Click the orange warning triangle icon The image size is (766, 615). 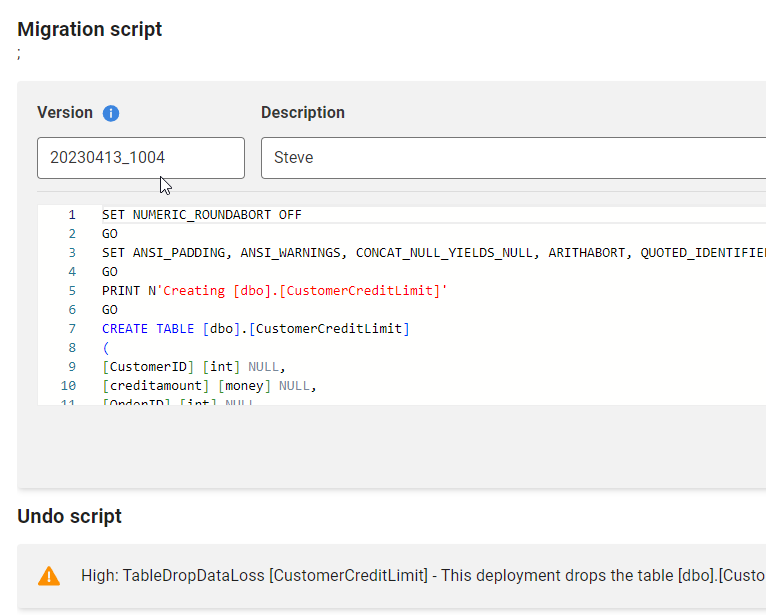point(49,576)
